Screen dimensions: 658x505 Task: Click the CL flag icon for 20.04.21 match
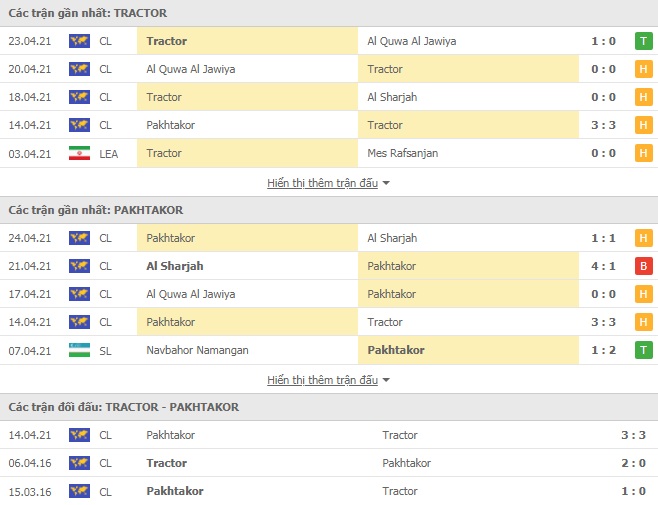point(79,69)
